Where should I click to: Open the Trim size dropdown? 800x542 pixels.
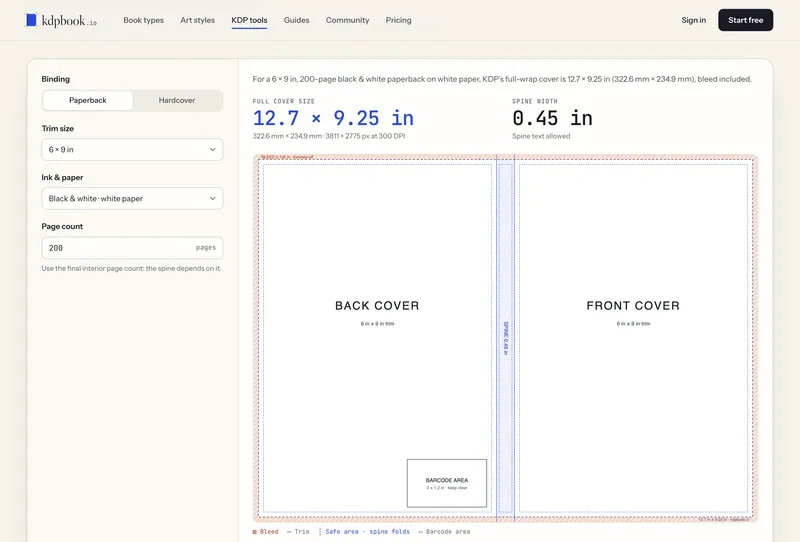[132, 150]
